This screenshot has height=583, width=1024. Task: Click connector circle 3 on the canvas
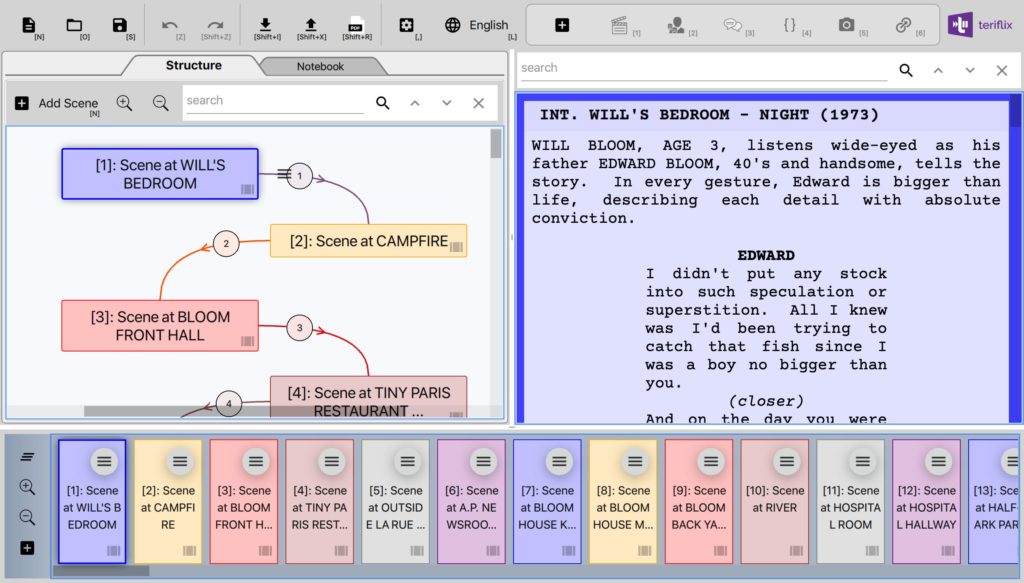pos(300,328)
